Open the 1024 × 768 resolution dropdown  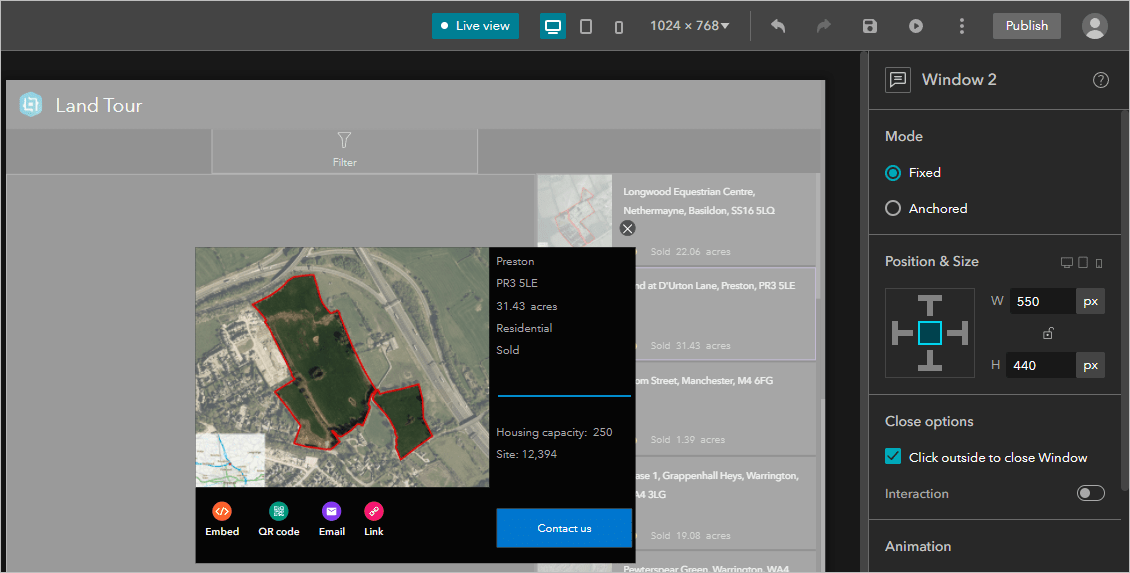point(690,26)
